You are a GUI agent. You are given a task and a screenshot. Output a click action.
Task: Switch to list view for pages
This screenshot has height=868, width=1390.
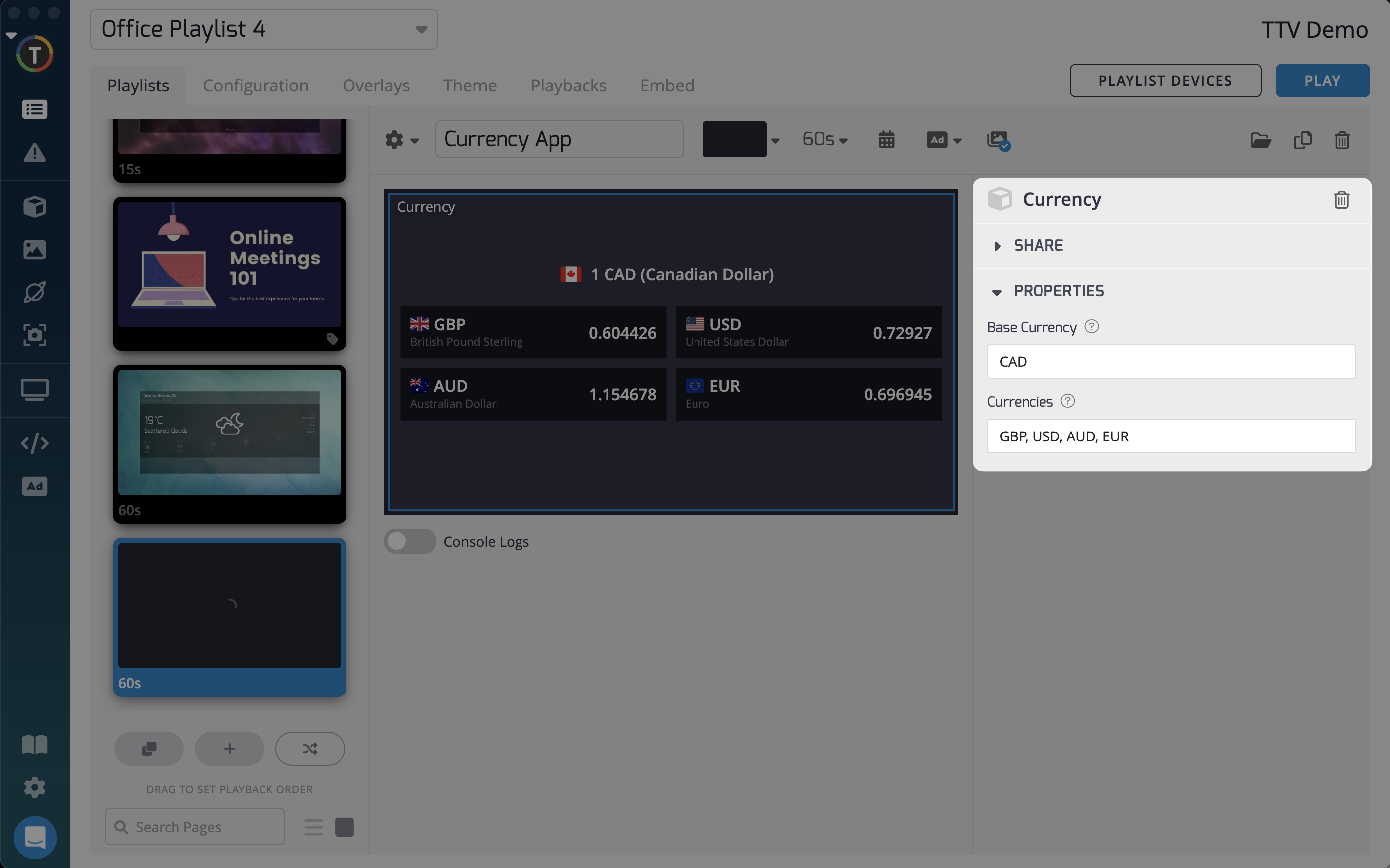point(313,827)
